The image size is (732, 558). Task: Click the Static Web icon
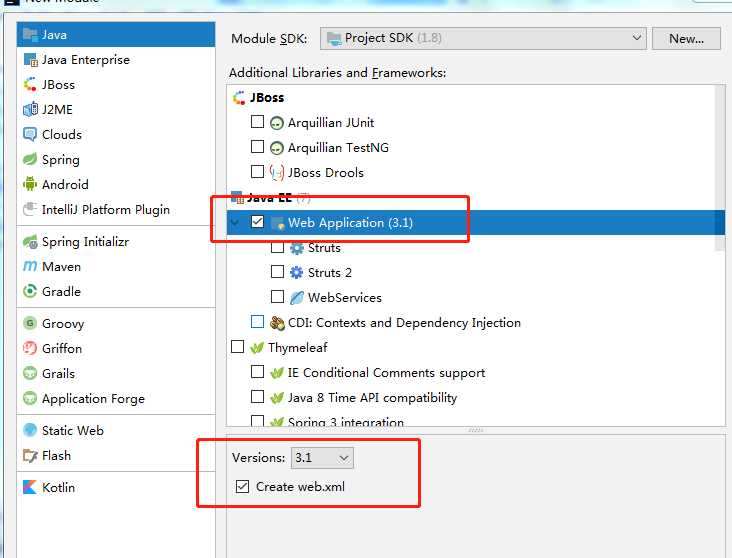coord(30,430)
